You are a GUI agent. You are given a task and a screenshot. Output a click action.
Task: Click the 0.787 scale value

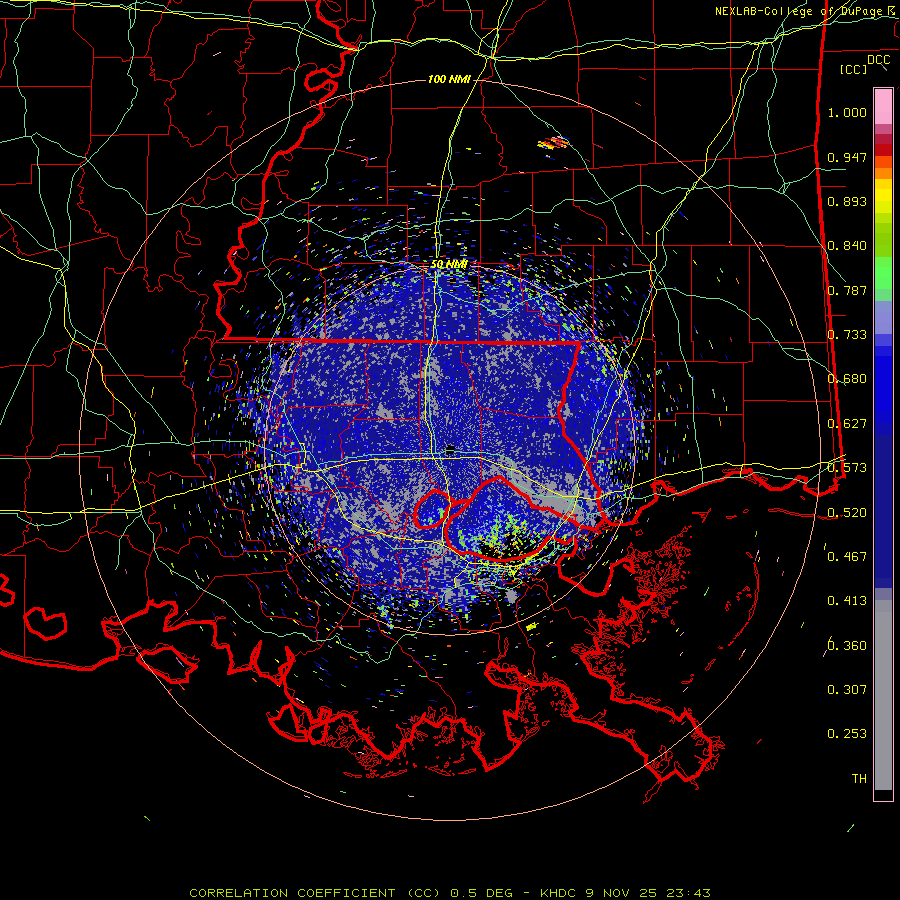point(847,290)
